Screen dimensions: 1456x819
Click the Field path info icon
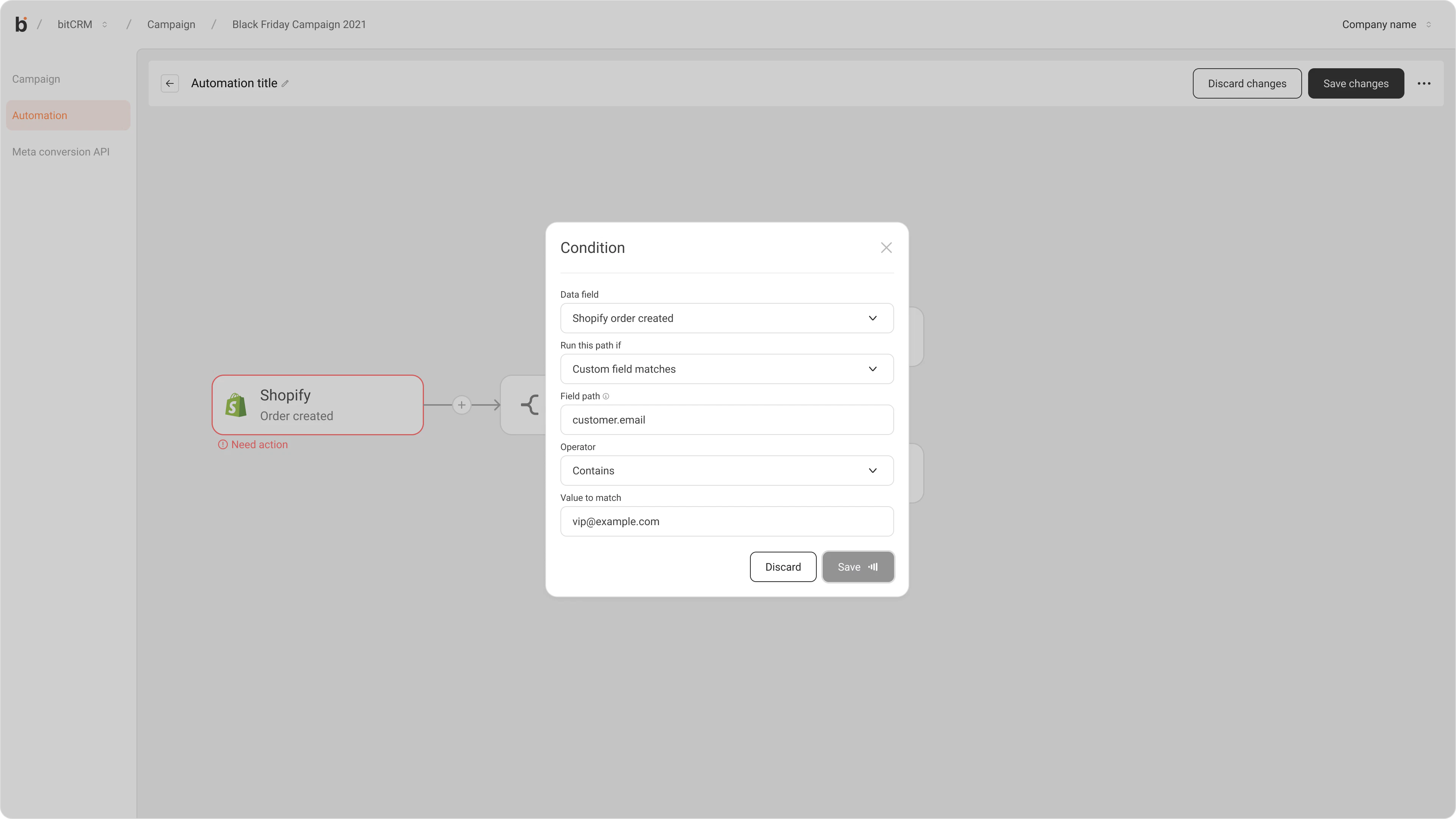coord(606,396)
